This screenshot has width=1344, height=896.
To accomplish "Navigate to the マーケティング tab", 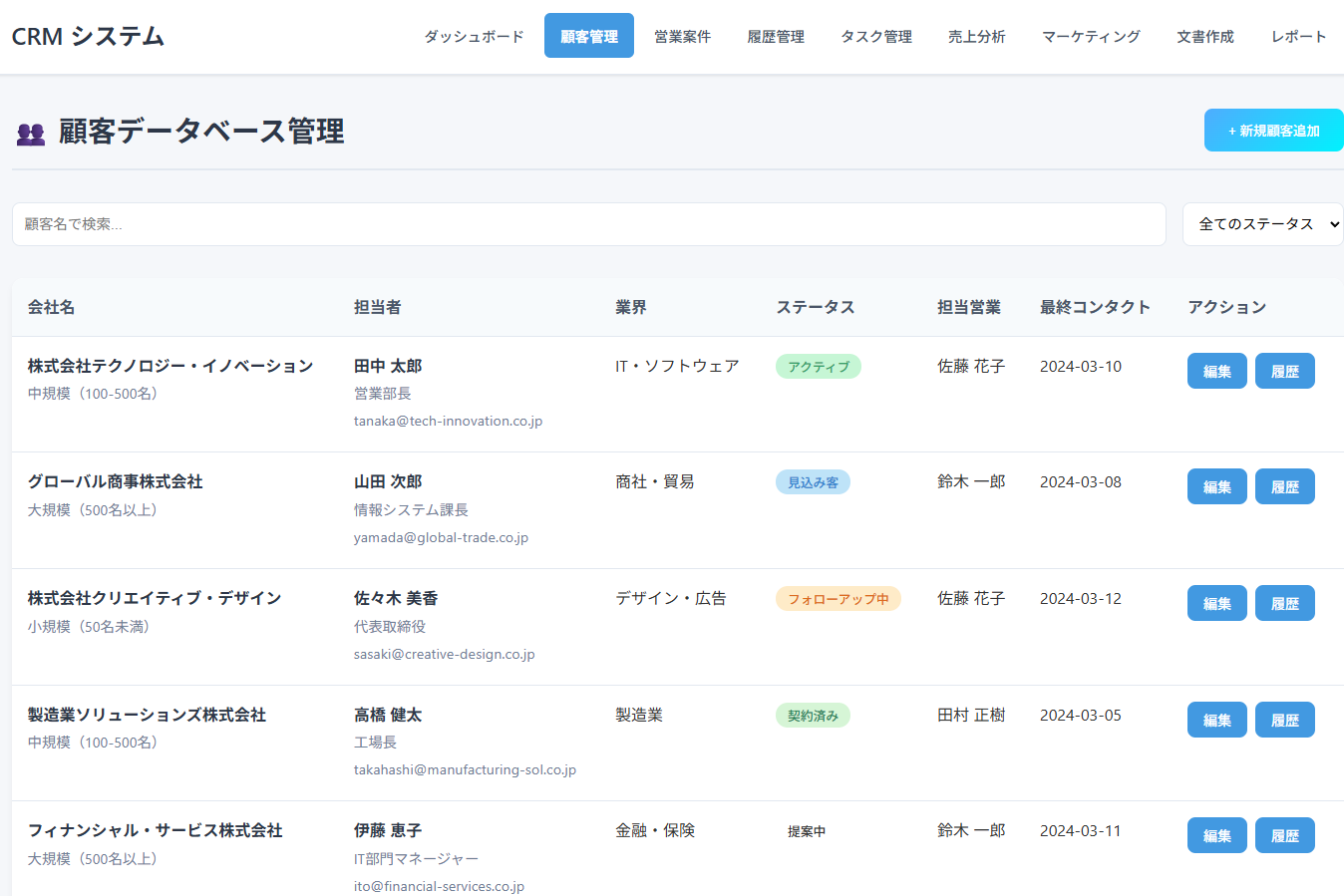I will pos(1091,37).
